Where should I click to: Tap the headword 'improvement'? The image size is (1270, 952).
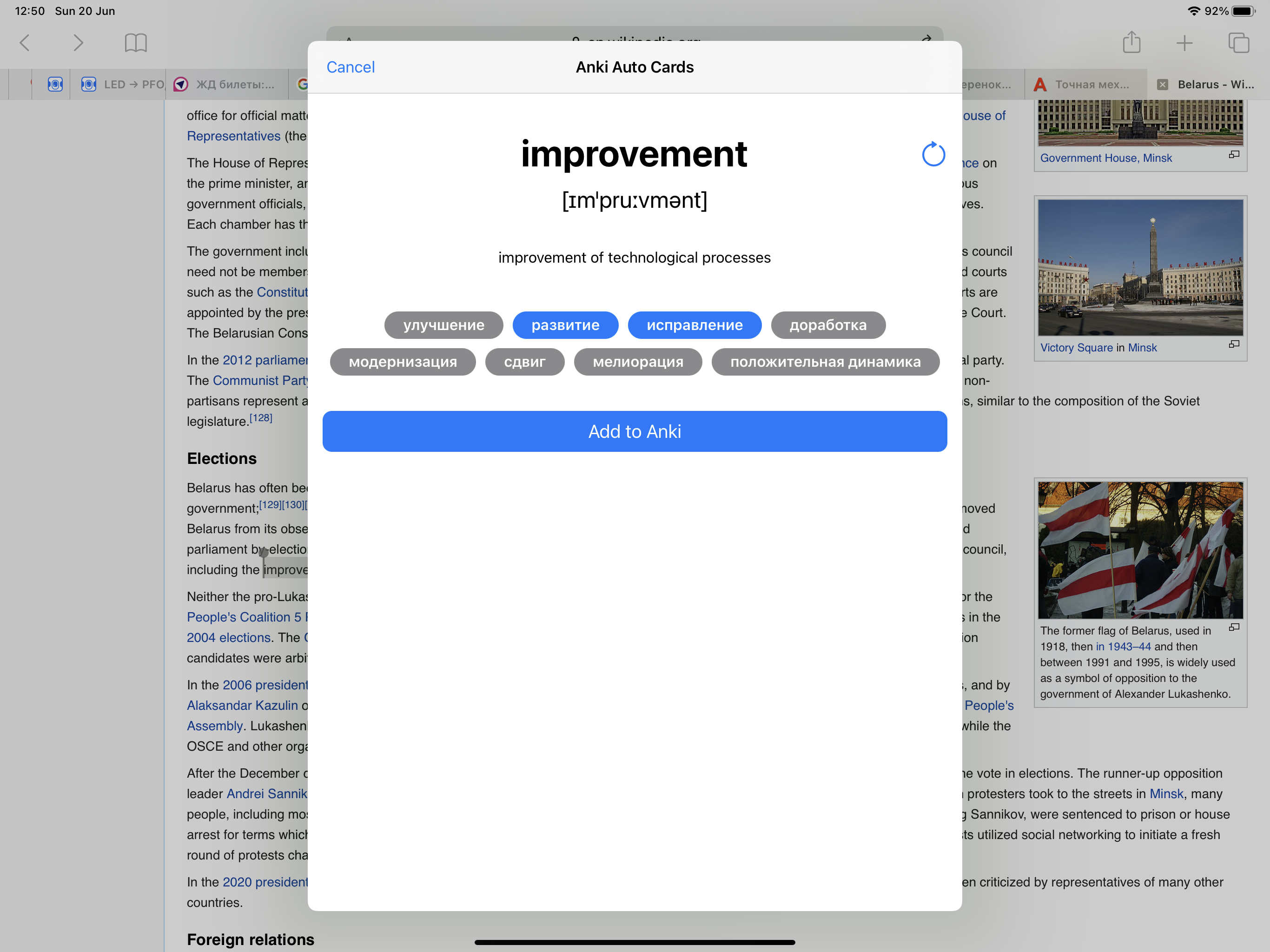coord(634,154)
